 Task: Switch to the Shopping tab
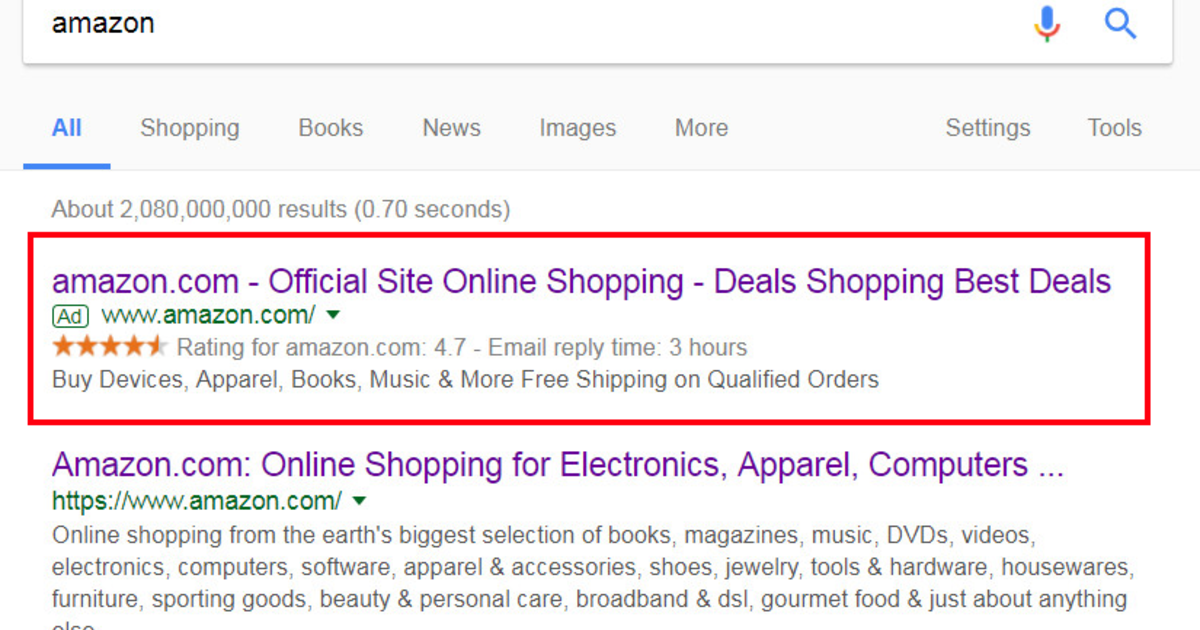(x=190, y=128)
